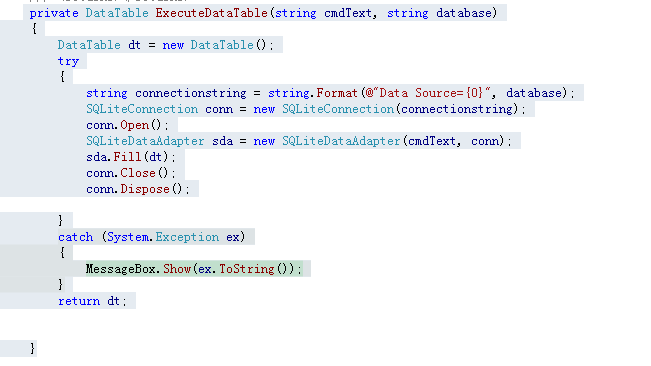Click the conn.Open() call

(x=127, y=125)
